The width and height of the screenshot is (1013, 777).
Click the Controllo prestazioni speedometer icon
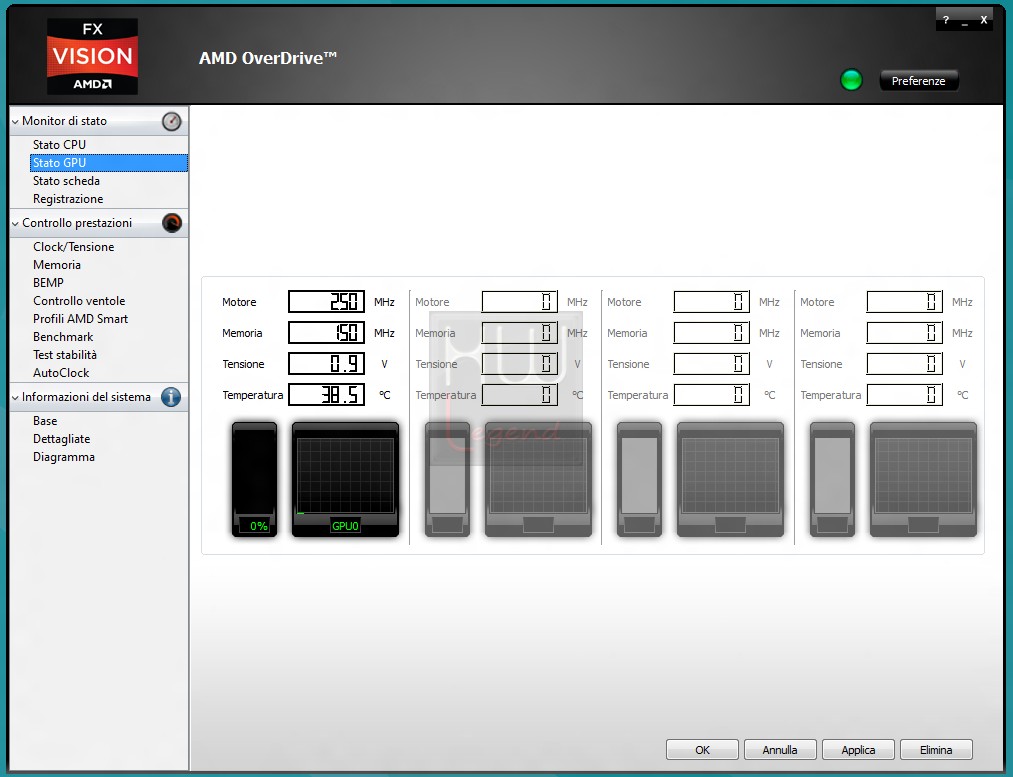(x=172, y=223)
